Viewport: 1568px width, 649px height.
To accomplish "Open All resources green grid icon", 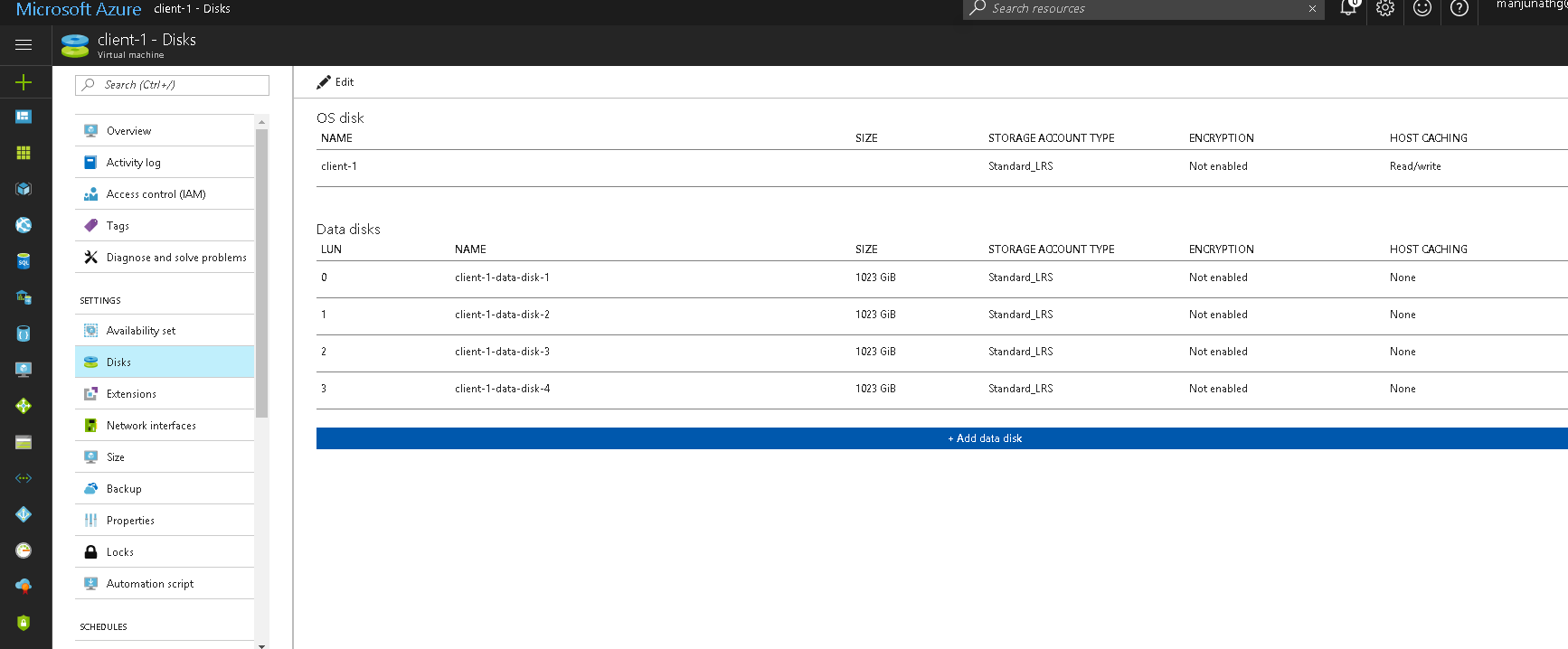I will coord(24,153).
